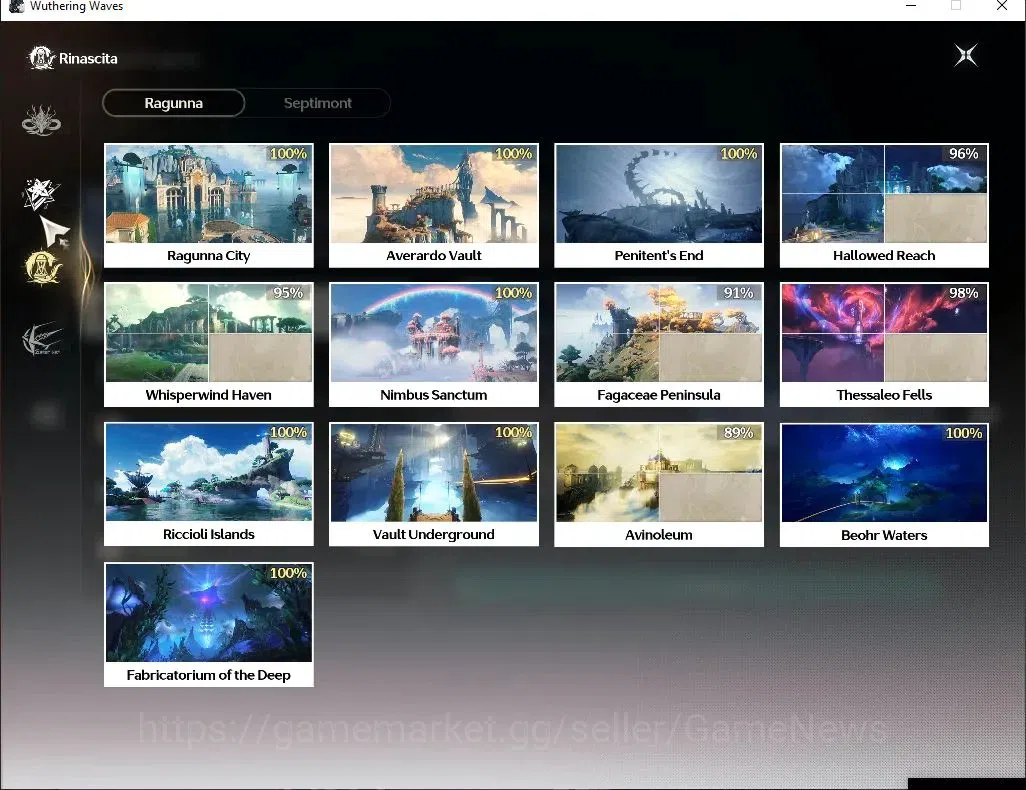This screenshot has width=1026, height=790.
Task: Click the 96% progress on Hallowed Reach
Action: tap(963, 154)
